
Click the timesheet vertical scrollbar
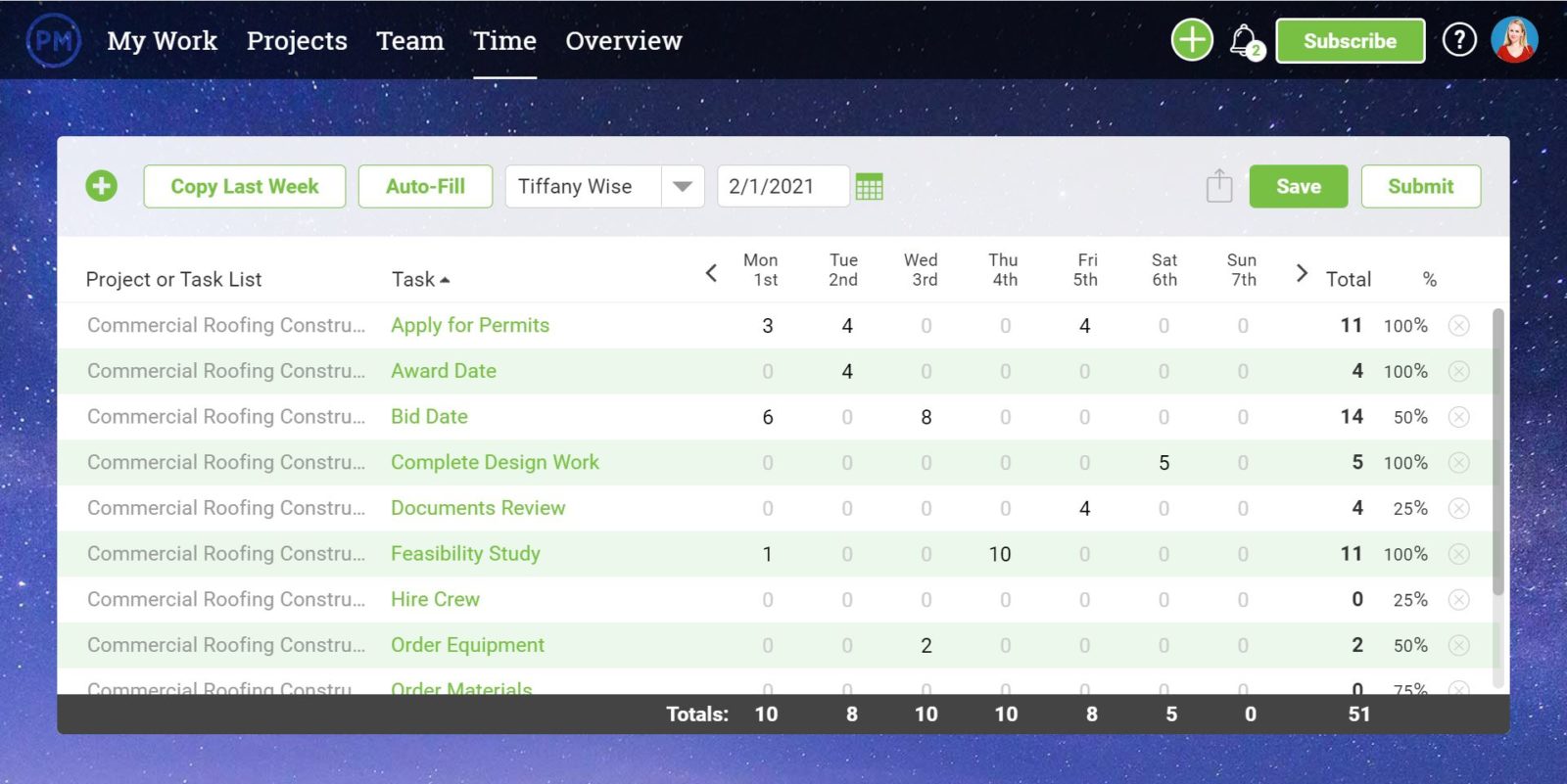point(1497,450)
